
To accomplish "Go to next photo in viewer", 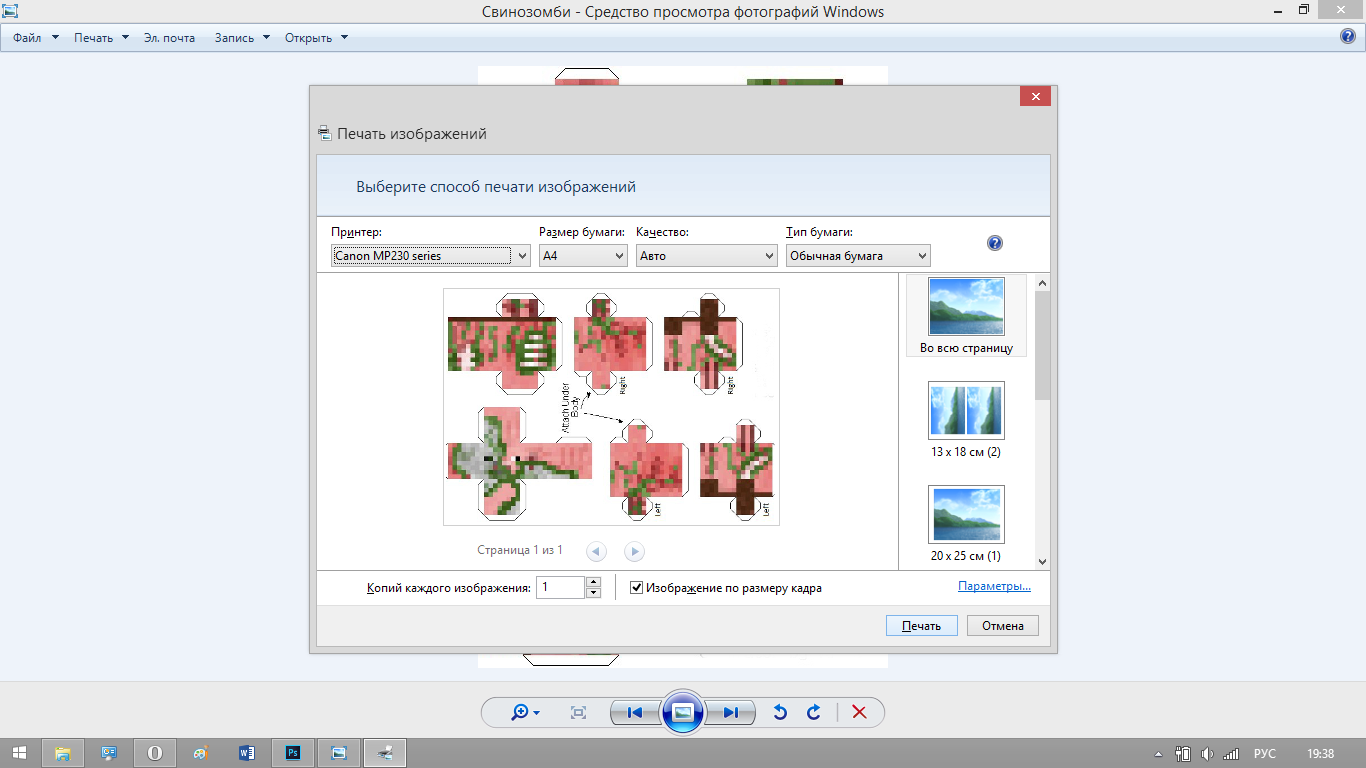I will tap(730, 712).
